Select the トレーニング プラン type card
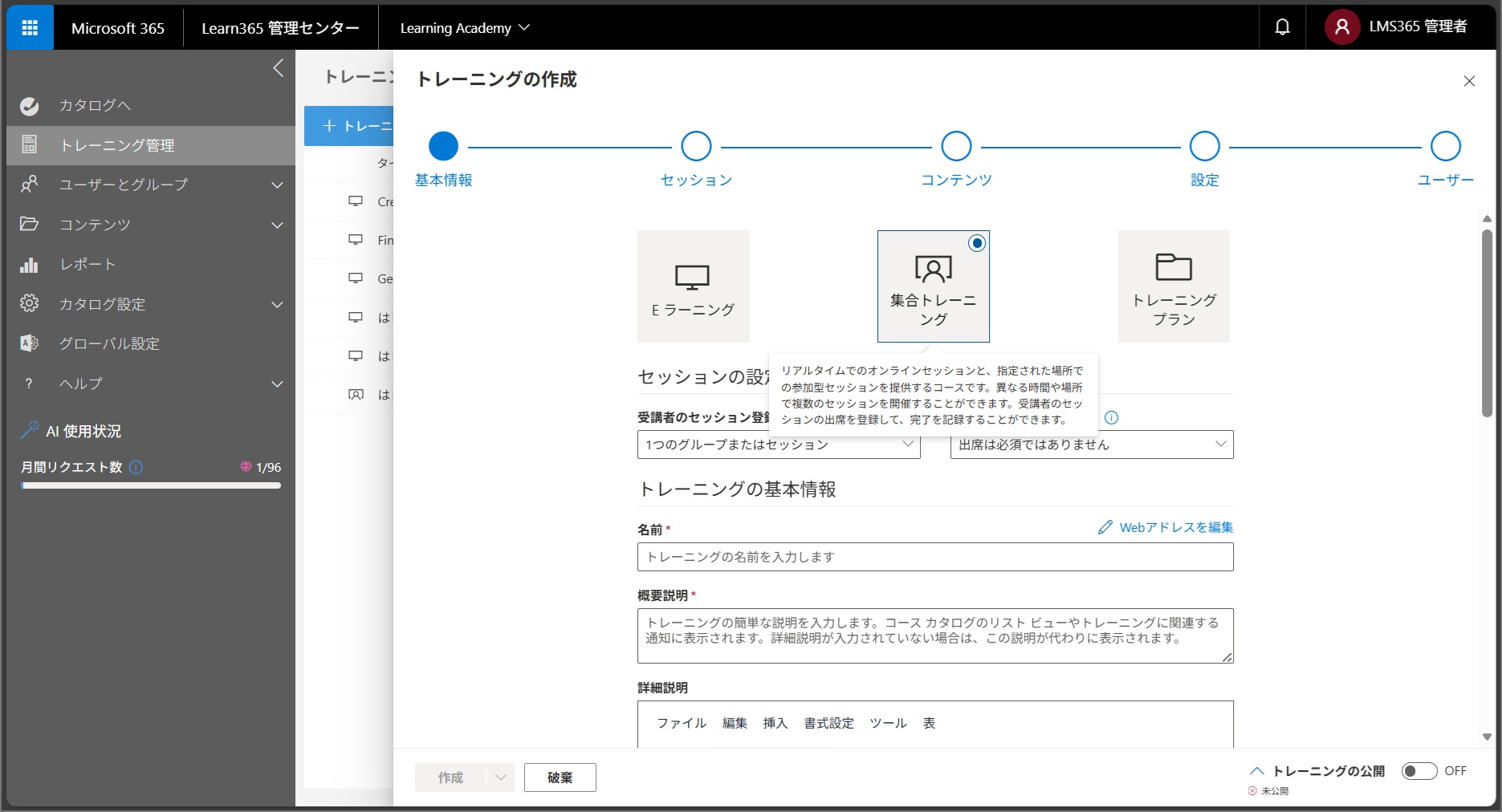1502x812 pixels. (1174, 286)
